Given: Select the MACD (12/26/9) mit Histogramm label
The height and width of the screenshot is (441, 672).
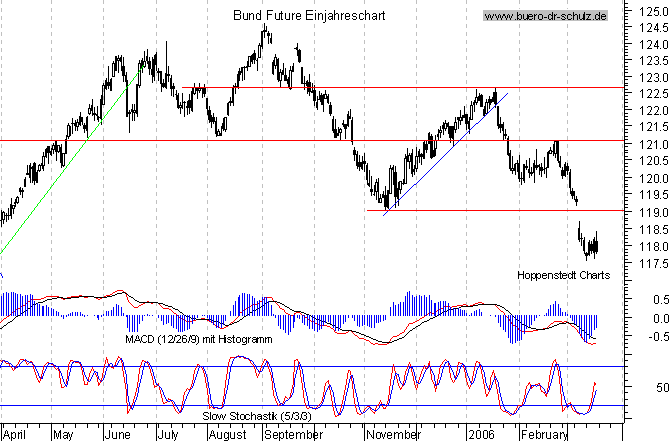Looking at the screenshot, I should tap(200, 339).
